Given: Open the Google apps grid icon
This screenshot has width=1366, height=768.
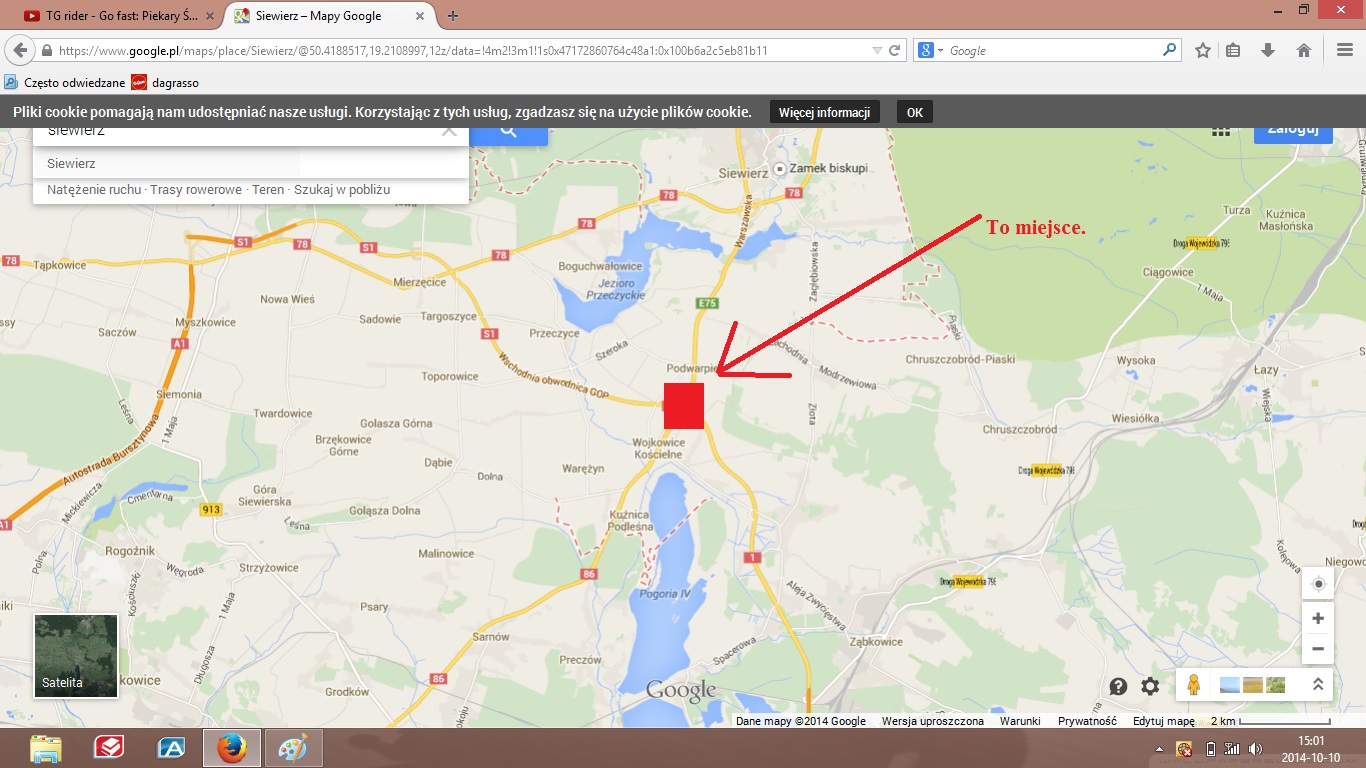Looking at the screenshot, I should 1220,131.
